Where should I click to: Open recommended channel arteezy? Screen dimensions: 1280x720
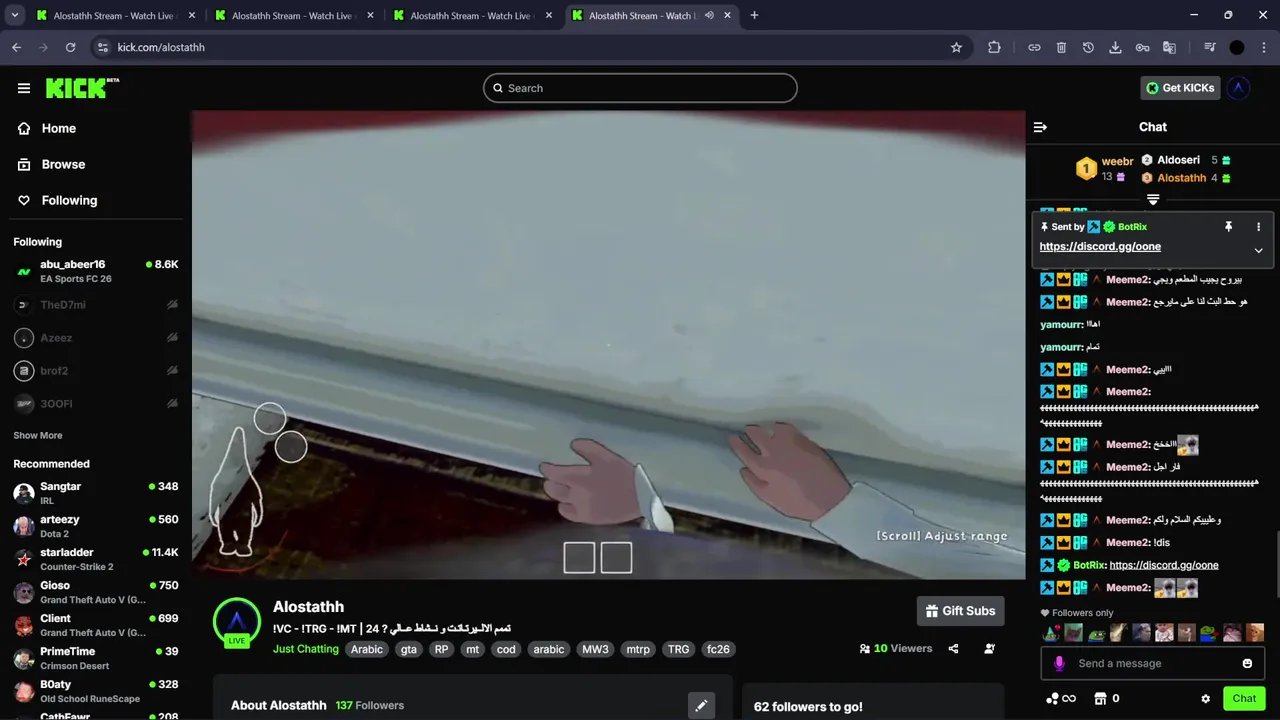96,526
